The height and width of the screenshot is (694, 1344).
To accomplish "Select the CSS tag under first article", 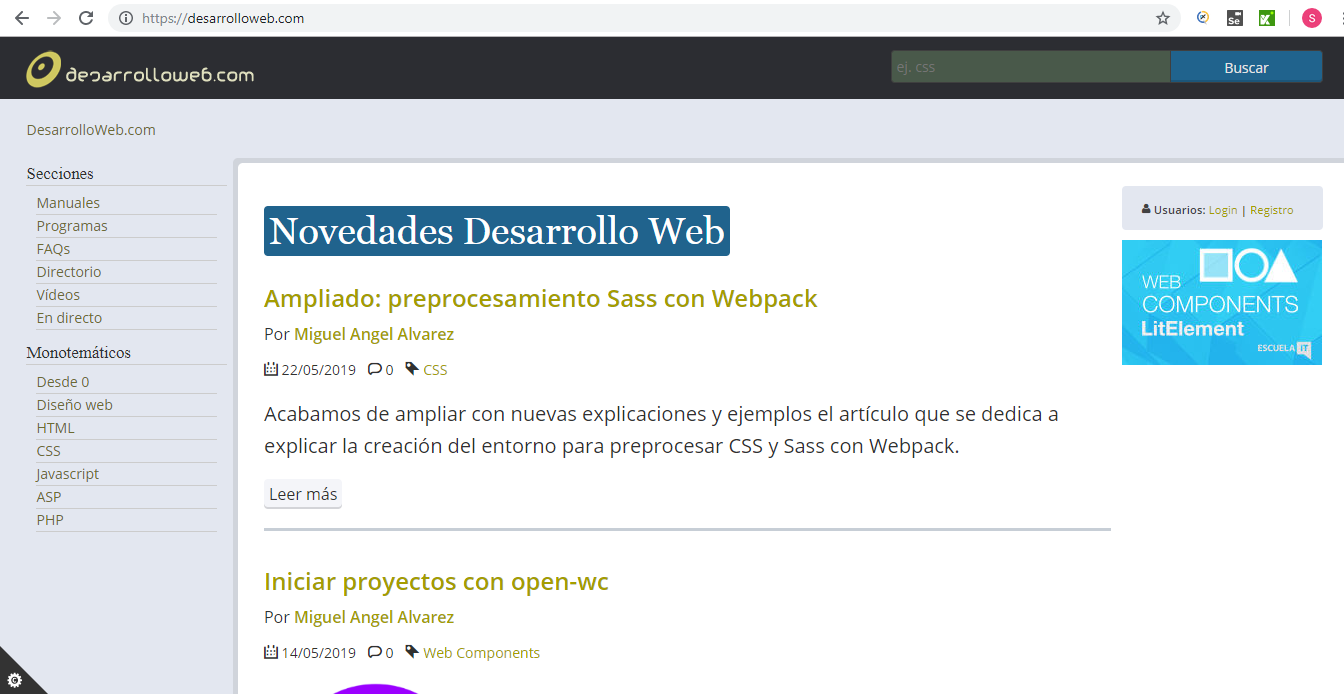I will tap(435, 370).
